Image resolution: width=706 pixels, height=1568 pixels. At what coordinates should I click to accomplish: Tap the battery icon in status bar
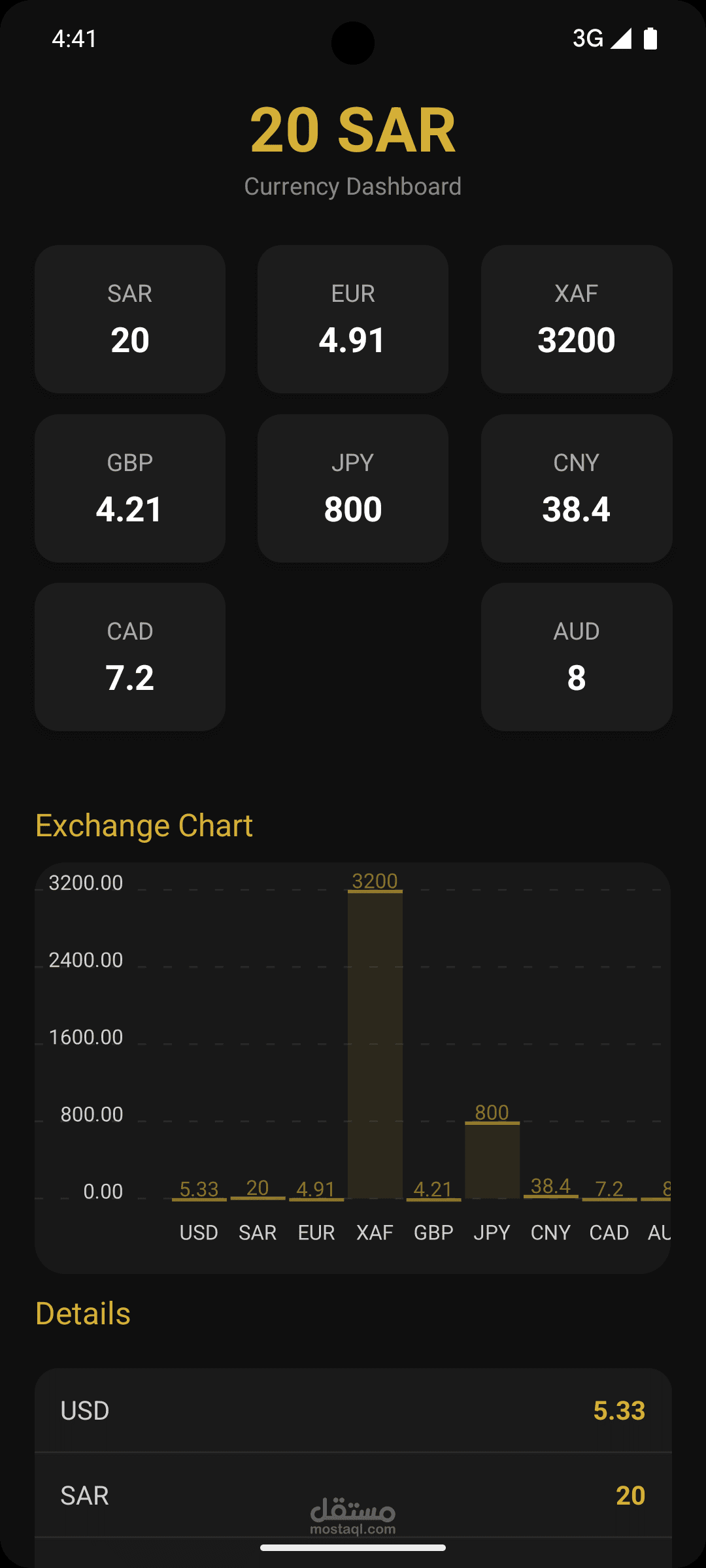[650, 39]
